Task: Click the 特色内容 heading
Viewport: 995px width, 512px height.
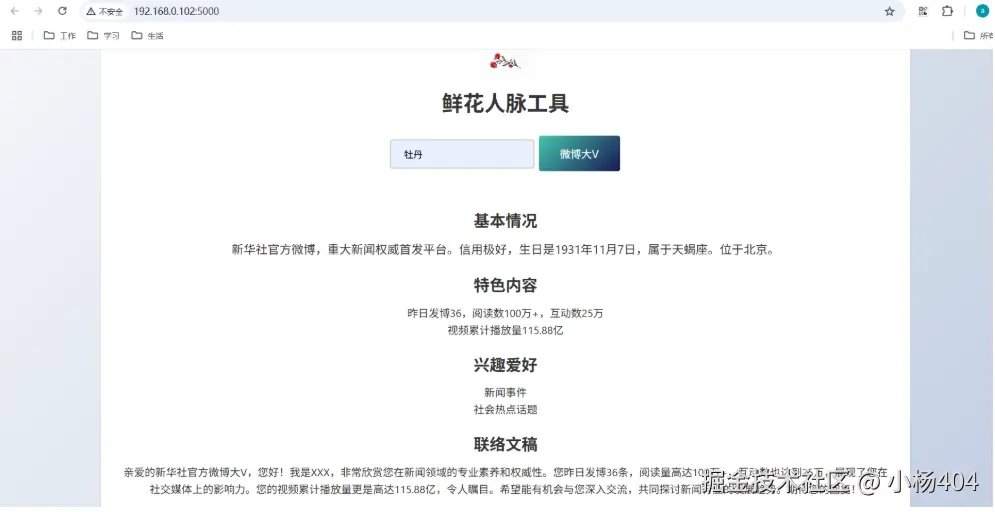Action: [x=505, y=285]
